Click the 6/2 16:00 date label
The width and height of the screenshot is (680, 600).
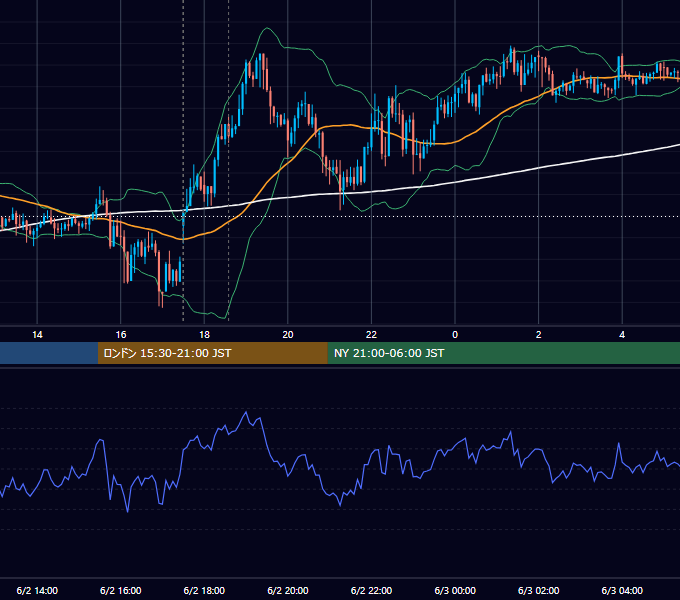click(121, 590)
